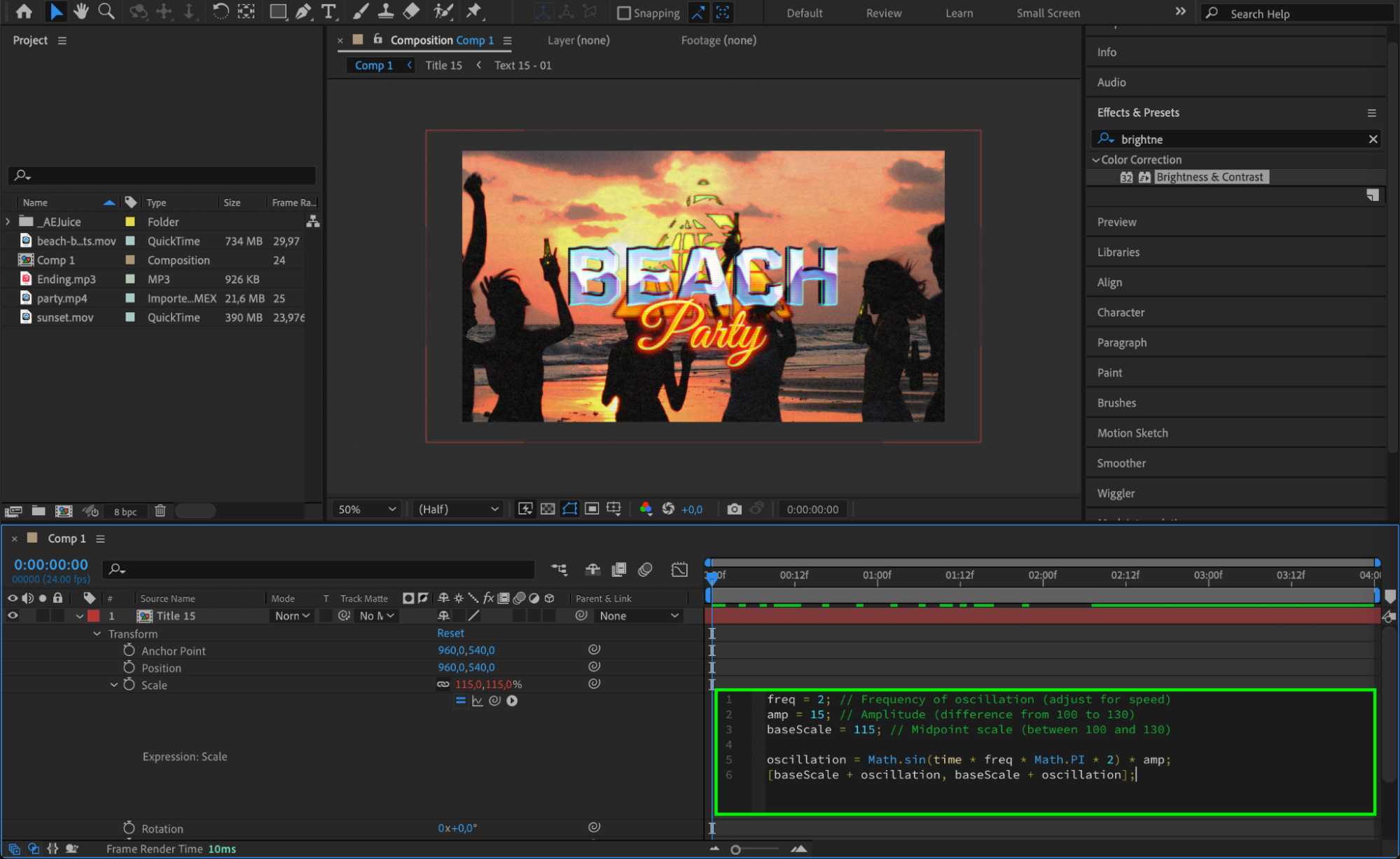Select the Pen tool

(x=303, y=11)
